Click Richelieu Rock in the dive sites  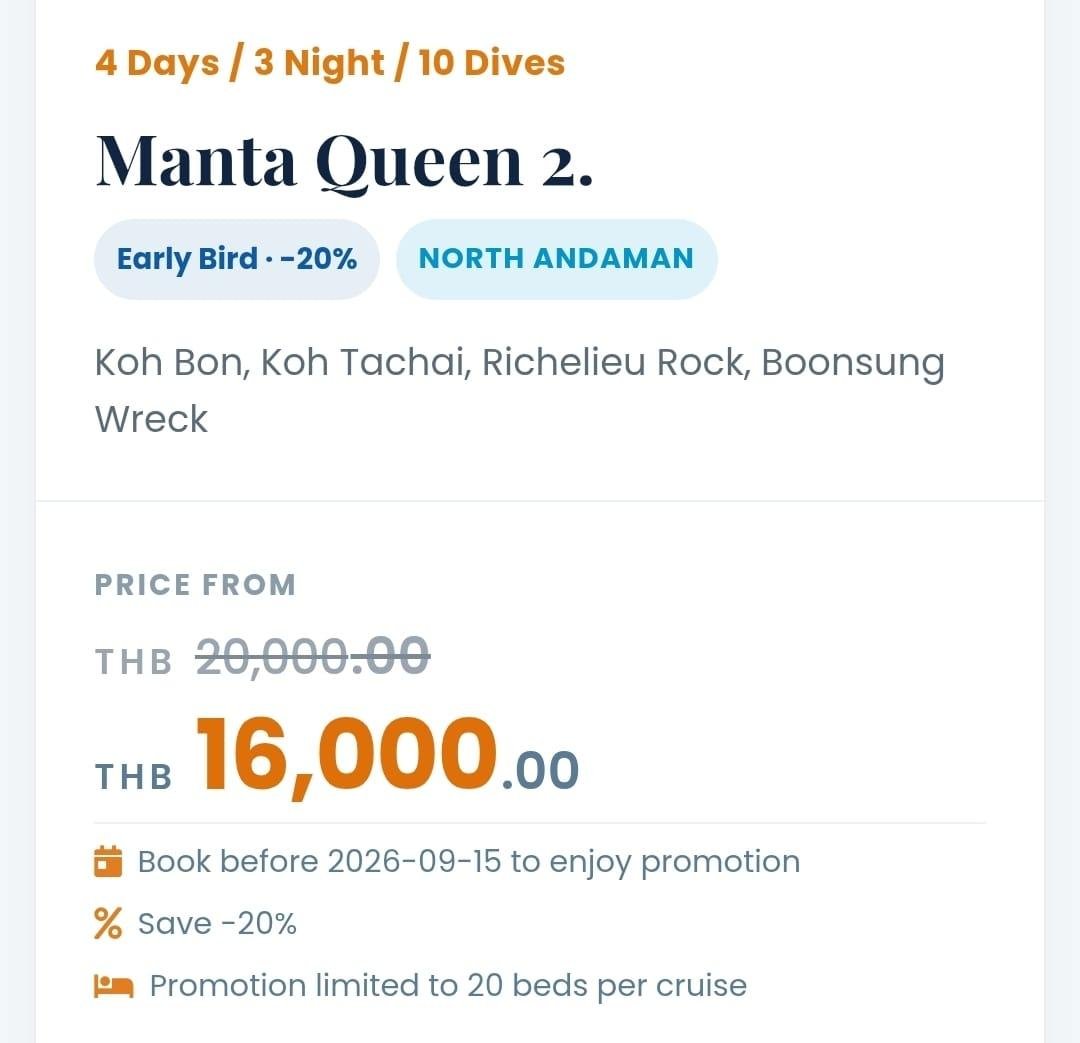pos(614,362)
